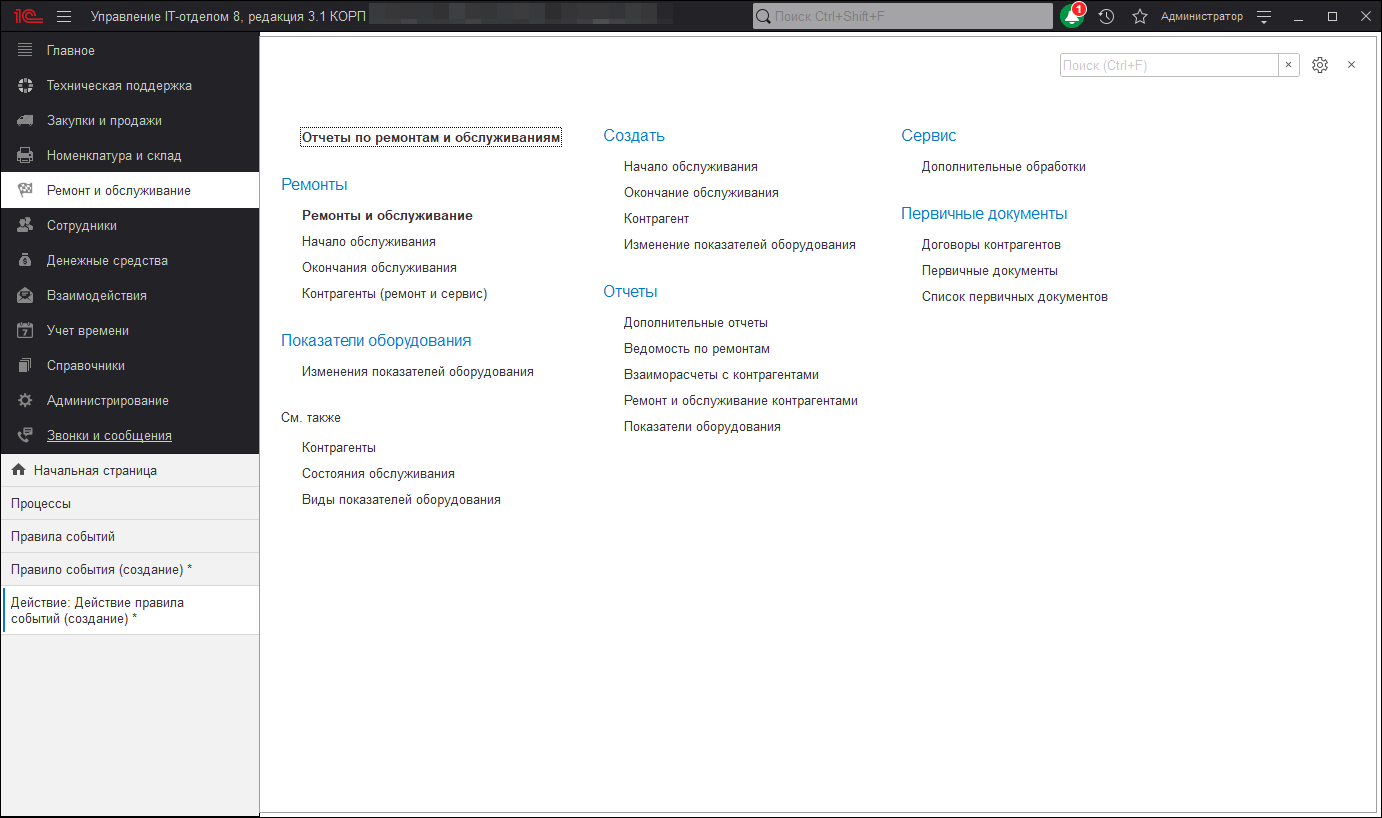Image resolution: width=1382 pixels, height=818 pixels.
Task: Switch to the Начальная страница tab
Action: click(95, 470)
